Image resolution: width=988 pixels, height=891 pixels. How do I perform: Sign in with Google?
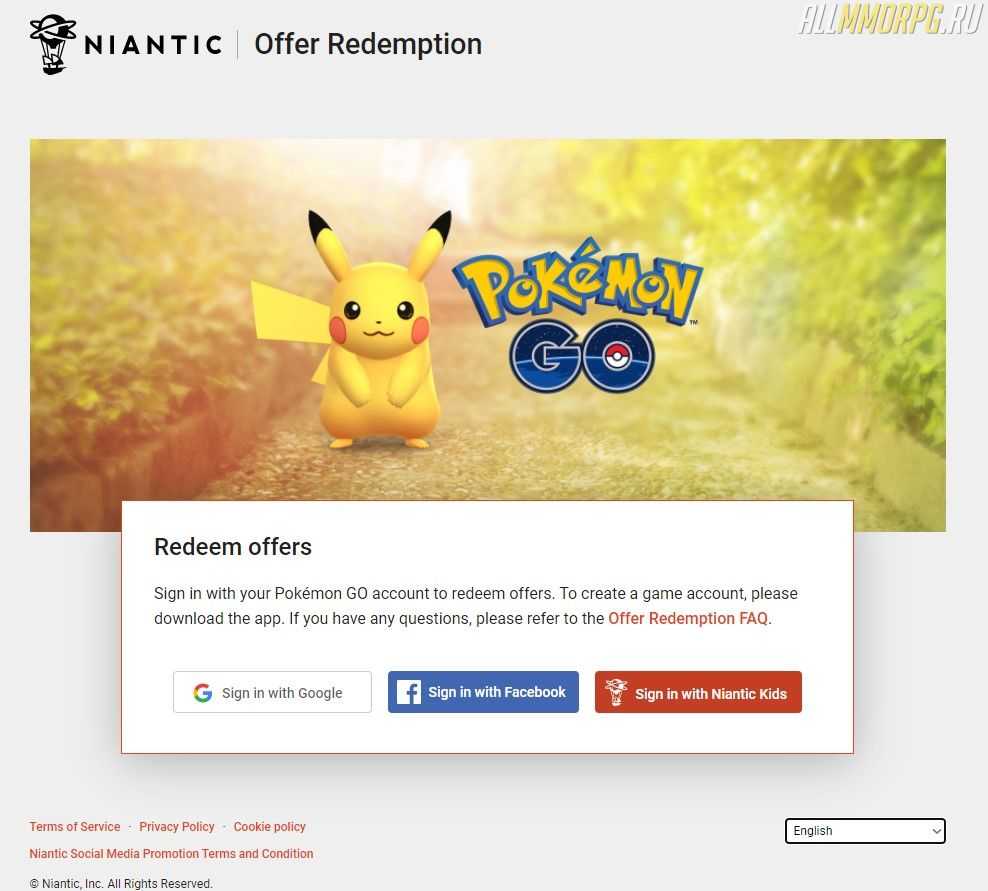tap(272, 692)
